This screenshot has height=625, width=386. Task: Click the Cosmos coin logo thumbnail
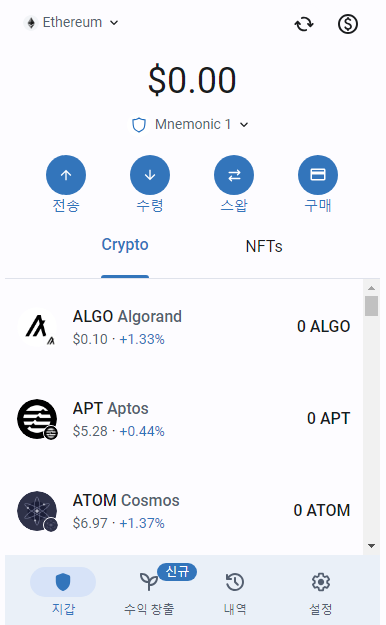37,511
